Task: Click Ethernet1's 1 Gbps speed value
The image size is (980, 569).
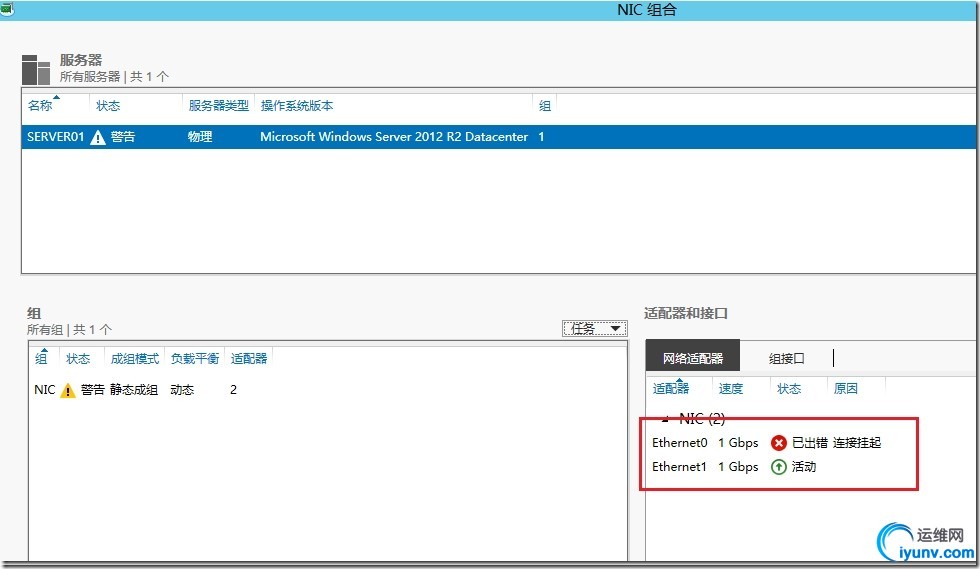Action: click(x=738, y=466)
